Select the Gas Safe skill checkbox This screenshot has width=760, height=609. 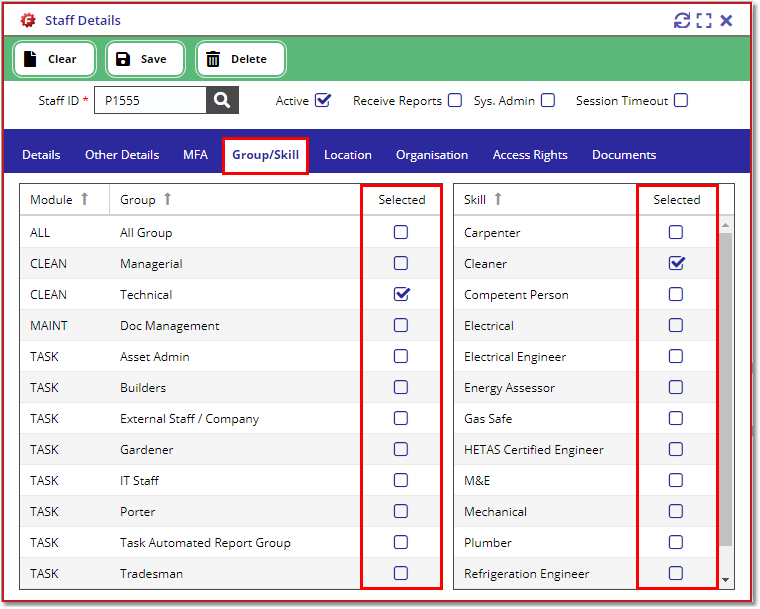coord(676,418)
